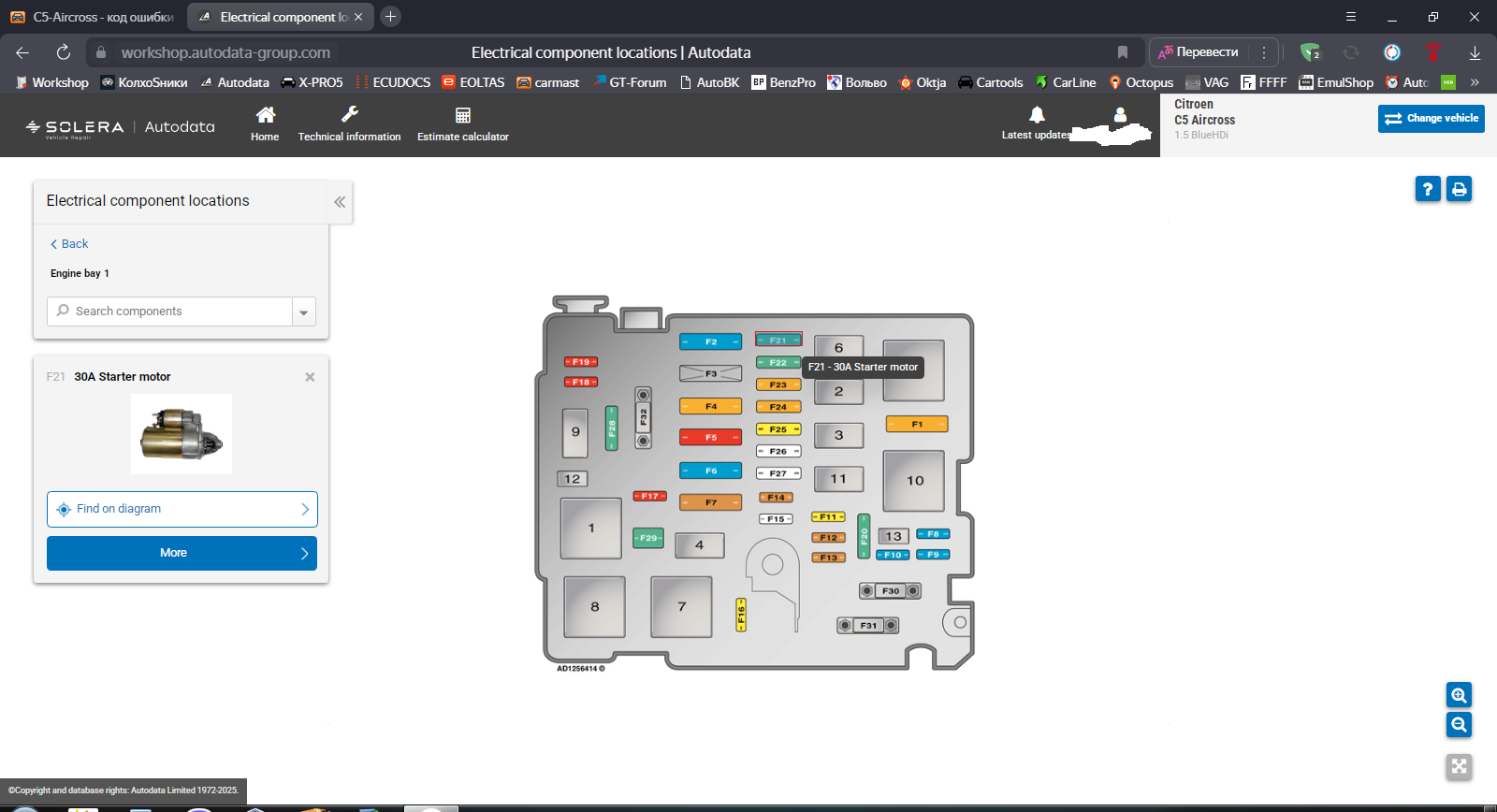Select fuse F5 in the diagram
1497x812 pixels.
click(x=711, y=437)
